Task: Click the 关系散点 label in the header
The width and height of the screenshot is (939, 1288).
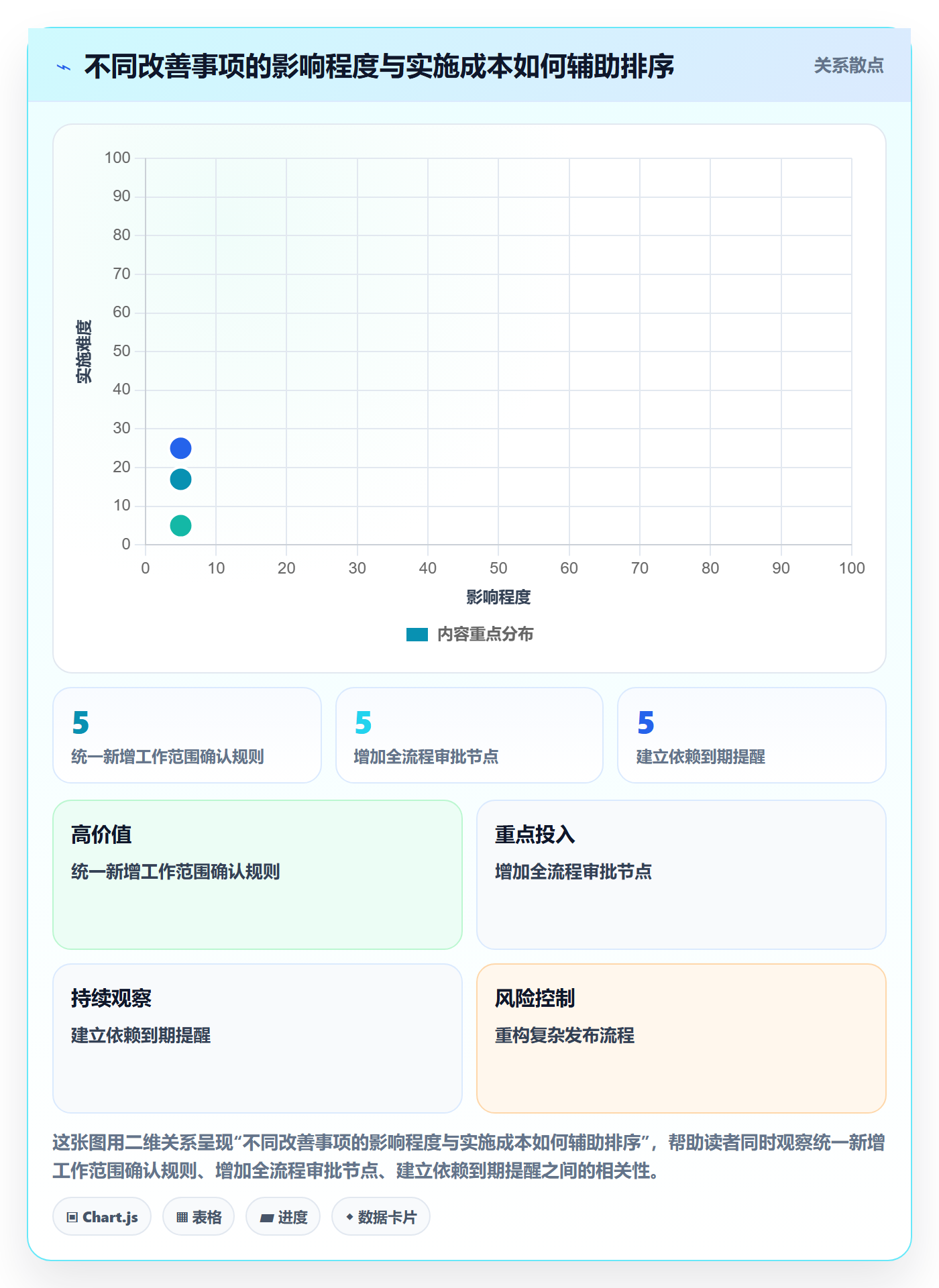Action: click(848, 66)
